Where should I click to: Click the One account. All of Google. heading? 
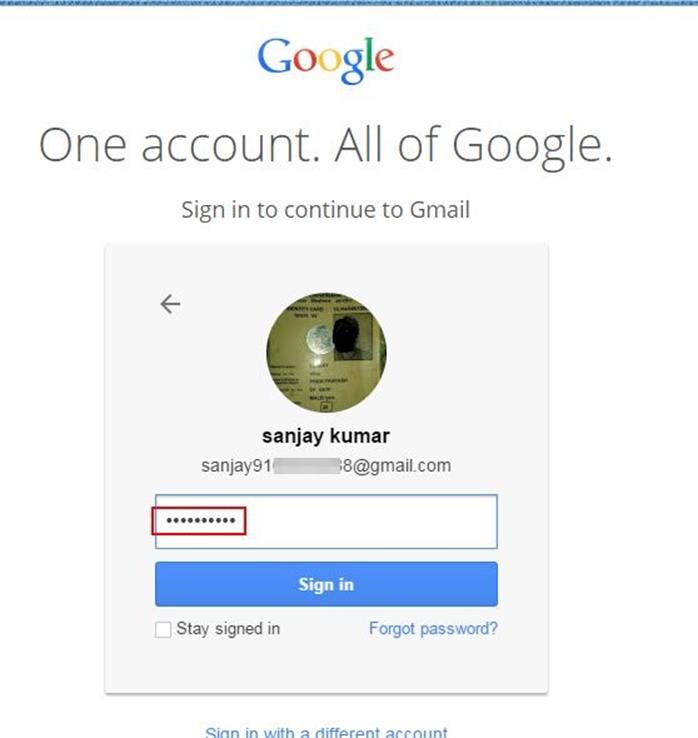326,145
